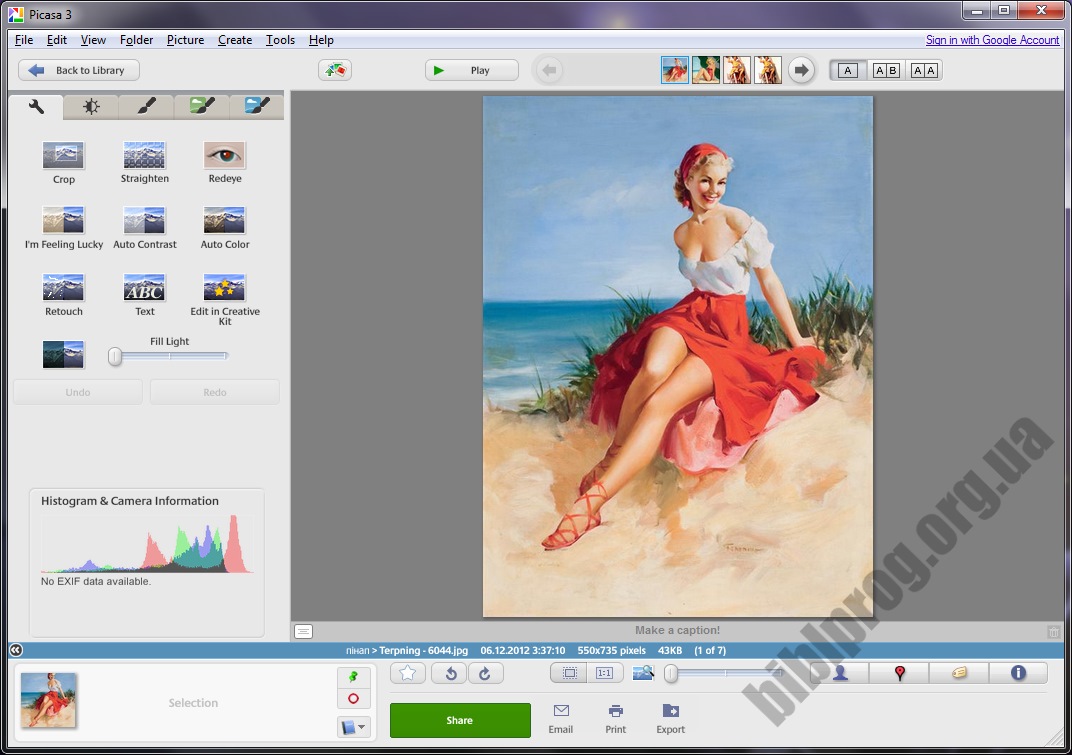This screenshot has height=755, width=1072.
Task: Collapse the bottom panel with double-arrow button
Action: pos(15,650)
